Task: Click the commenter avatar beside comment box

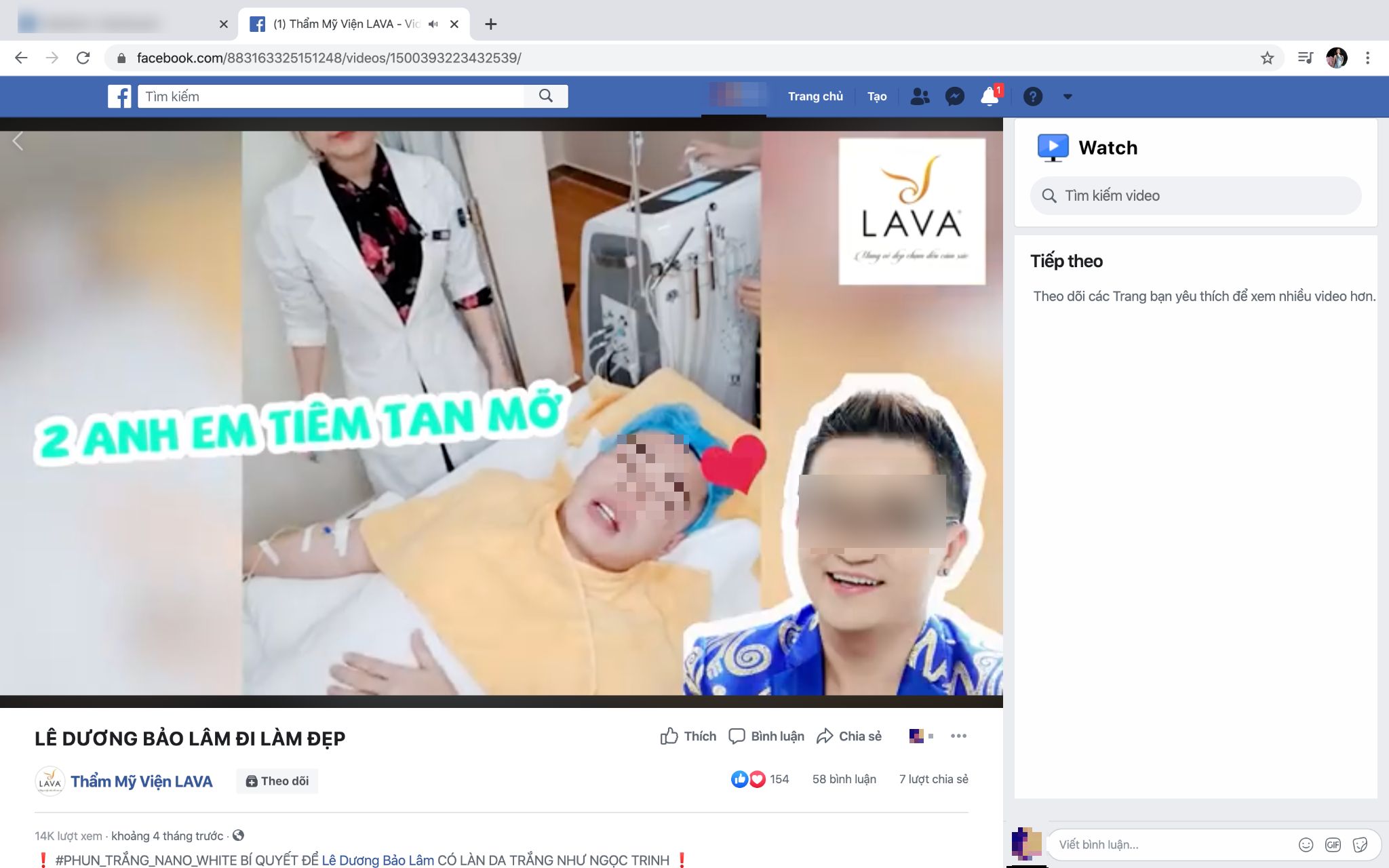Action: click(1027, 844)
